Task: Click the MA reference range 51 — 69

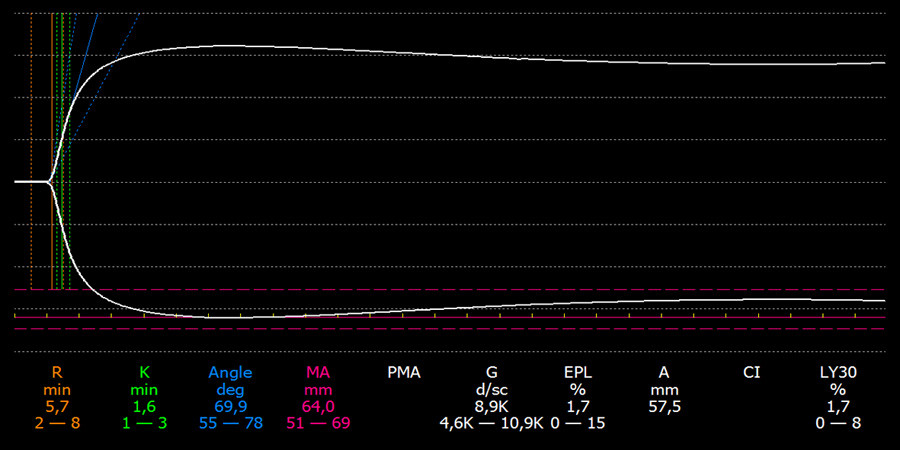Action: tap(317, 423)
